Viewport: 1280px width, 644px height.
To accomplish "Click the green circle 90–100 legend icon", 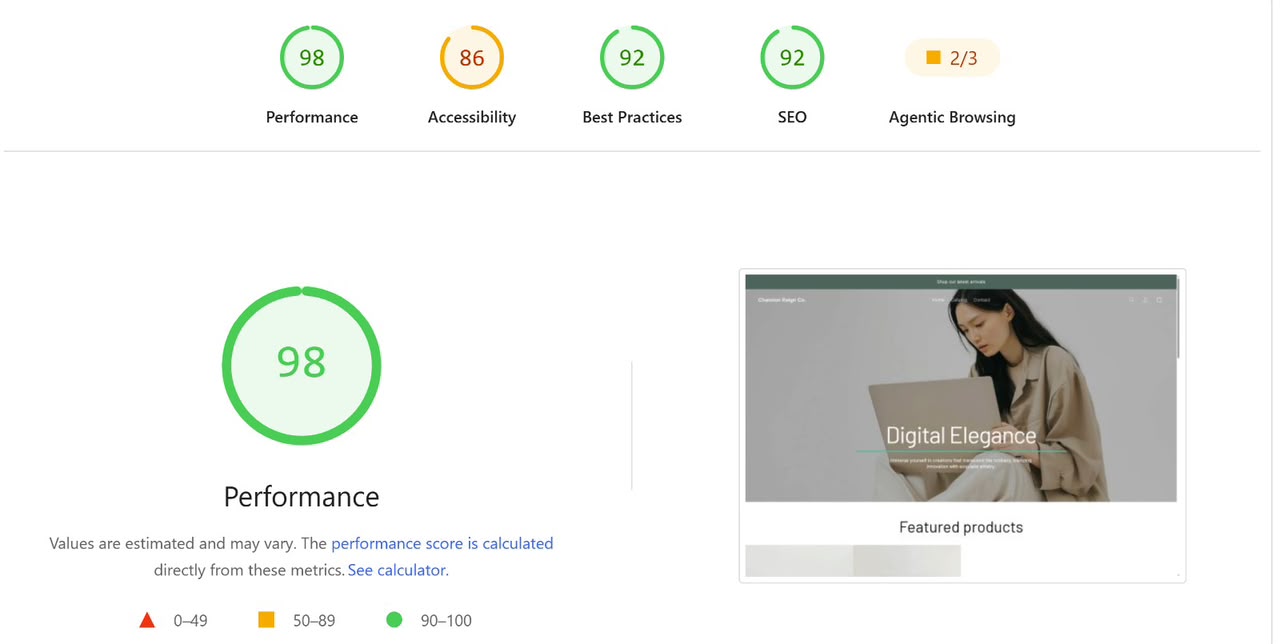I will point(394,620).
